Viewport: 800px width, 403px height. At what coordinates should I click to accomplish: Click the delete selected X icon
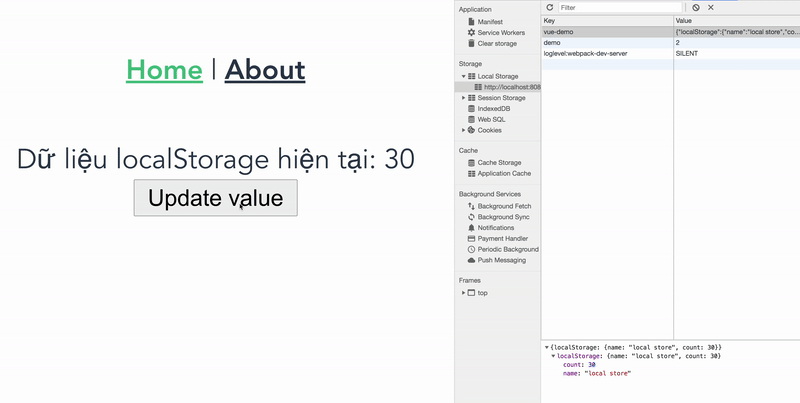tap(711, 7)
